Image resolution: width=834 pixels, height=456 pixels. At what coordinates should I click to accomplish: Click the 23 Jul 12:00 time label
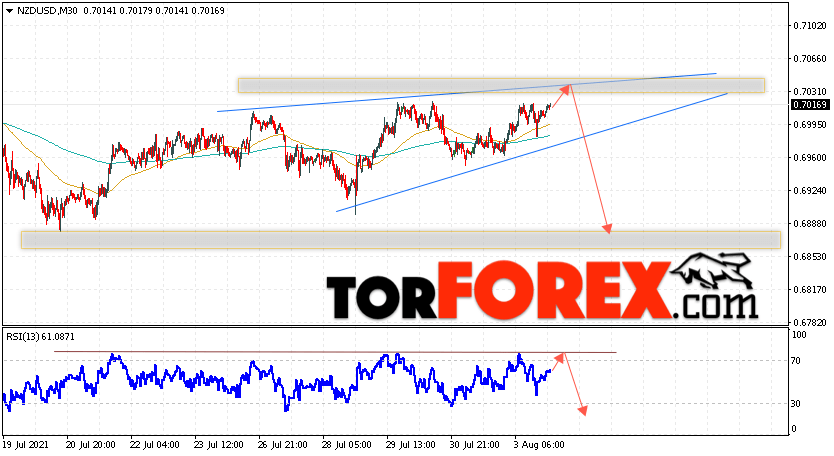[x=219, y=444]
